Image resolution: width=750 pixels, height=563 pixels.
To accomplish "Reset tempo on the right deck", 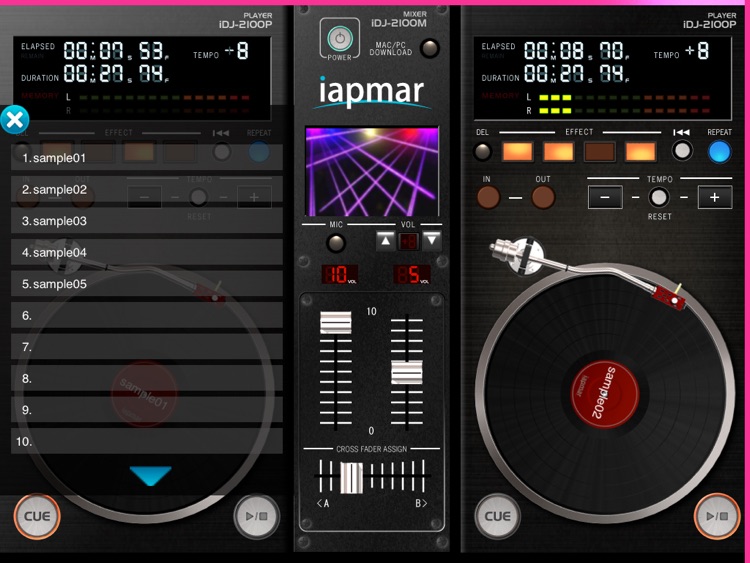I will (659, 197).
